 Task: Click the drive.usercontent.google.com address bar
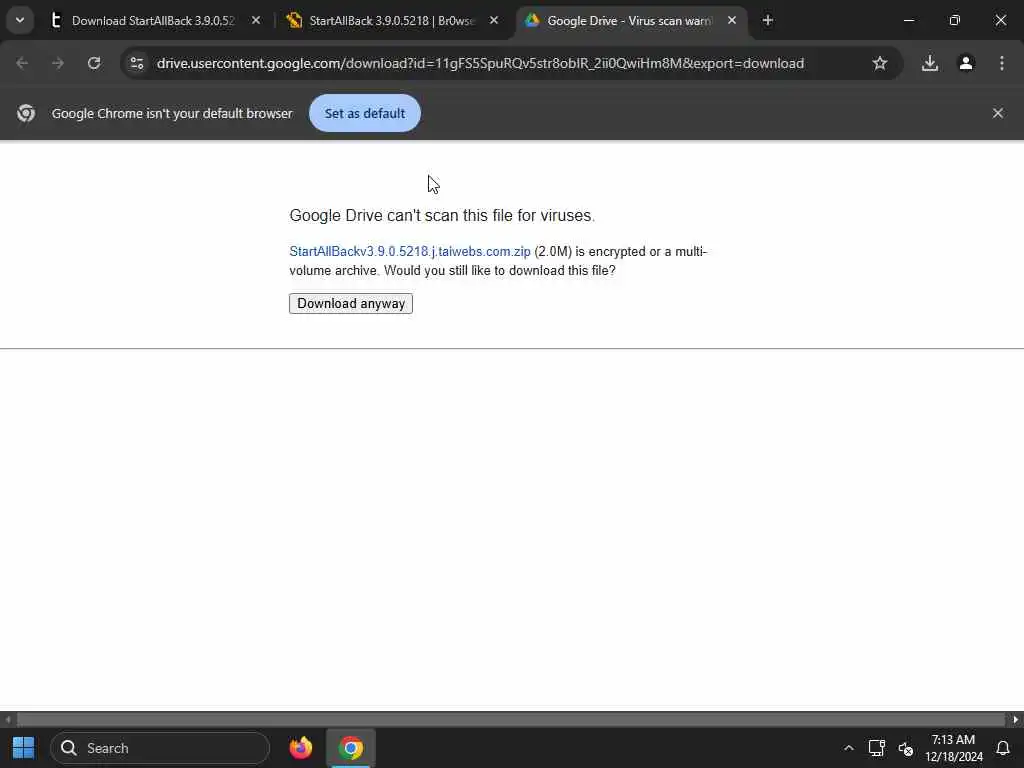(x=480, y=63)
